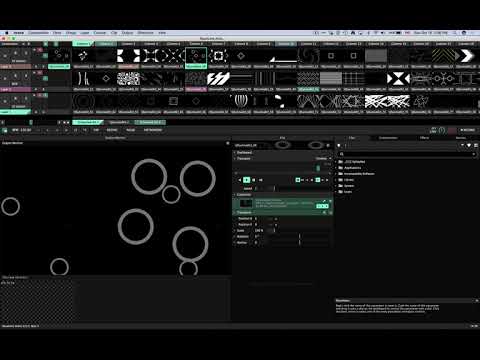Open Spotlight search in macOS menu bar
This screenshot has height=360, width=480.
click(x=455, y=33)
